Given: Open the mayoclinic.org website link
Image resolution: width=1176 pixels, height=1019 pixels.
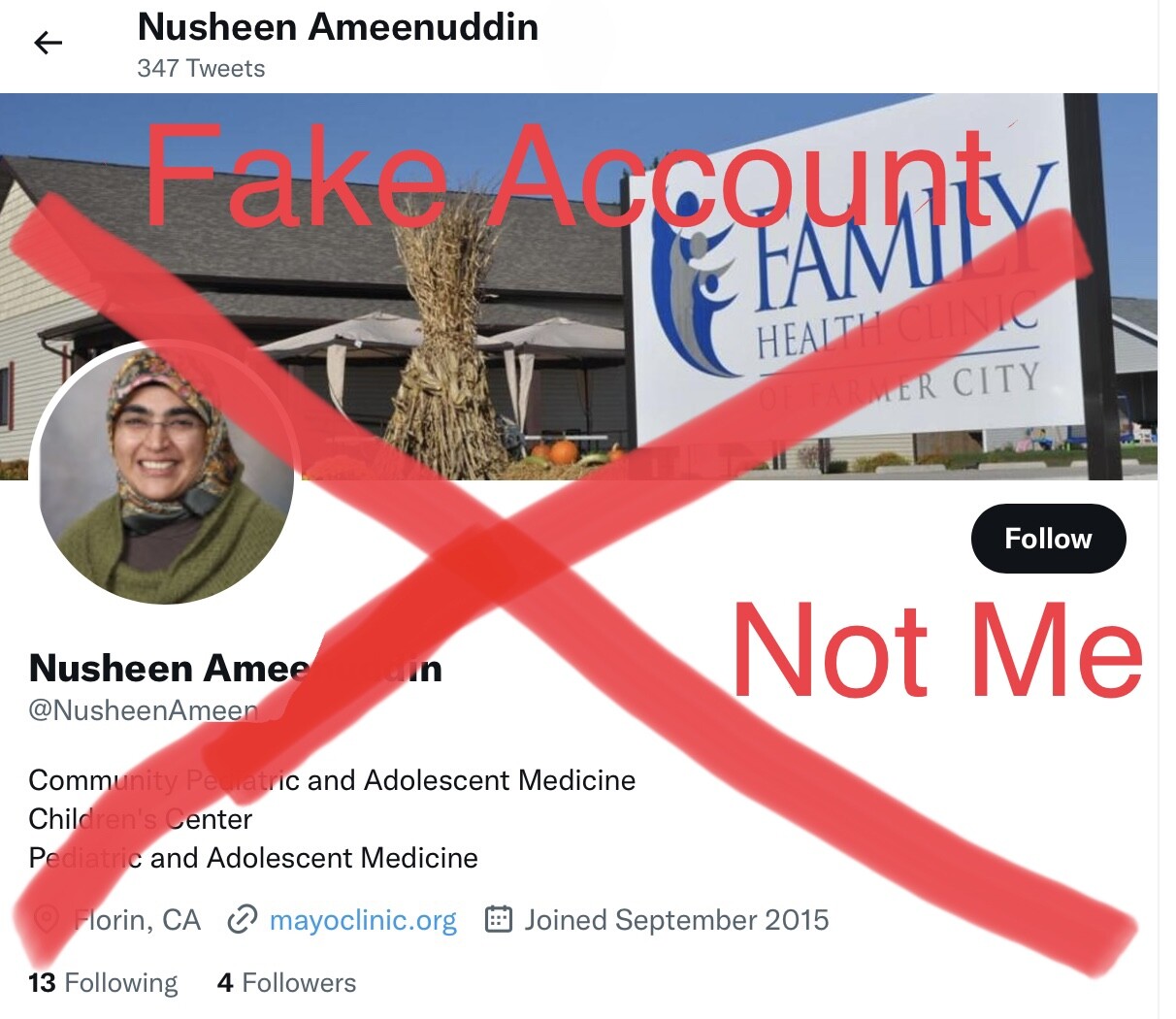Looking at the screenshot, I should 363,920.
